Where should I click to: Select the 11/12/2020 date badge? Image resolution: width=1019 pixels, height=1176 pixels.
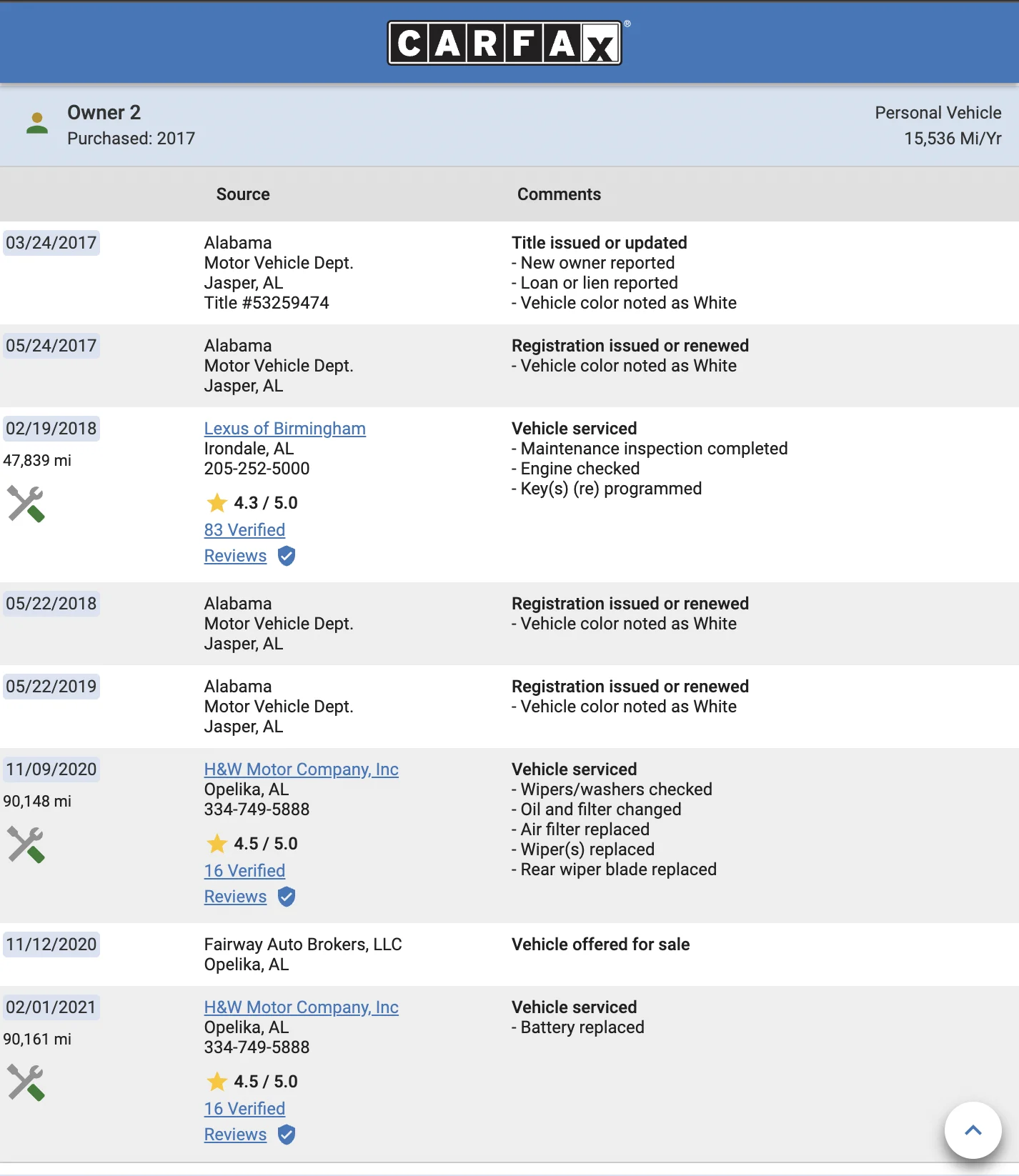tap(51, 945)
